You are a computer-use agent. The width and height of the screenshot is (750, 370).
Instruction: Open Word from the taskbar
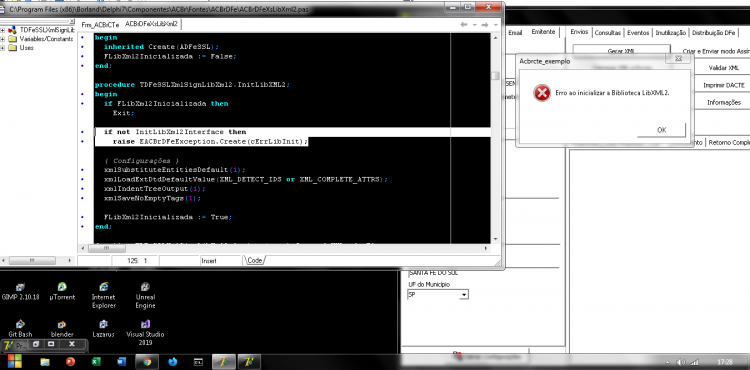(121, 362)
